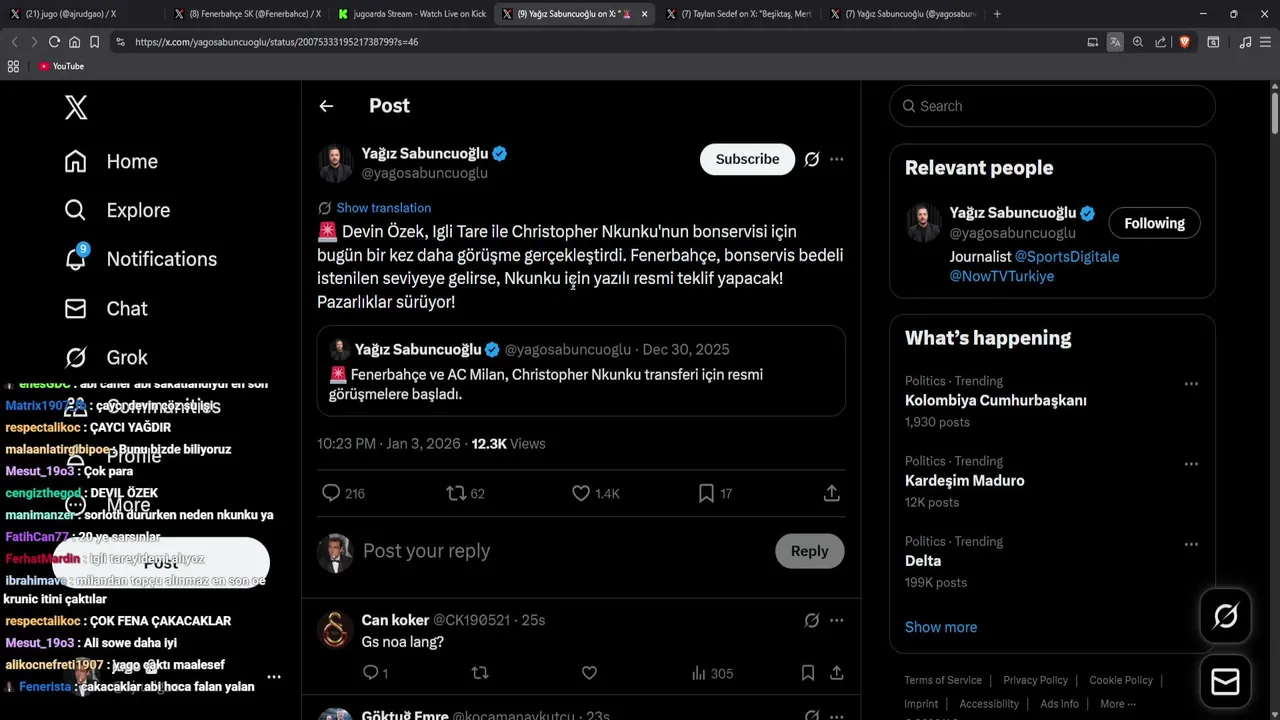Open the music note media control

click(1245, 42)
